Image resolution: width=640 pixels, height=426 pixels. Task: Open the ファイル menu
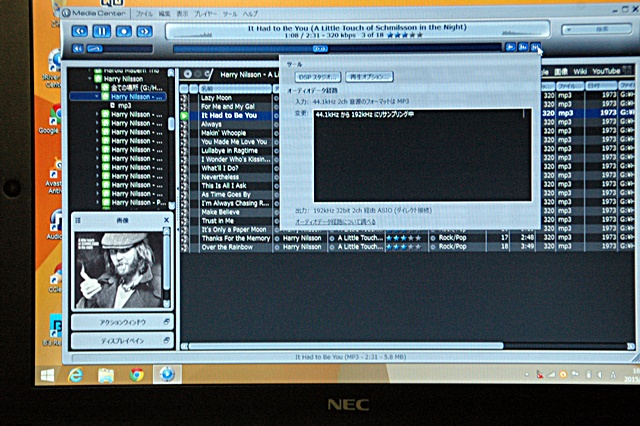[x=144, y=13]
